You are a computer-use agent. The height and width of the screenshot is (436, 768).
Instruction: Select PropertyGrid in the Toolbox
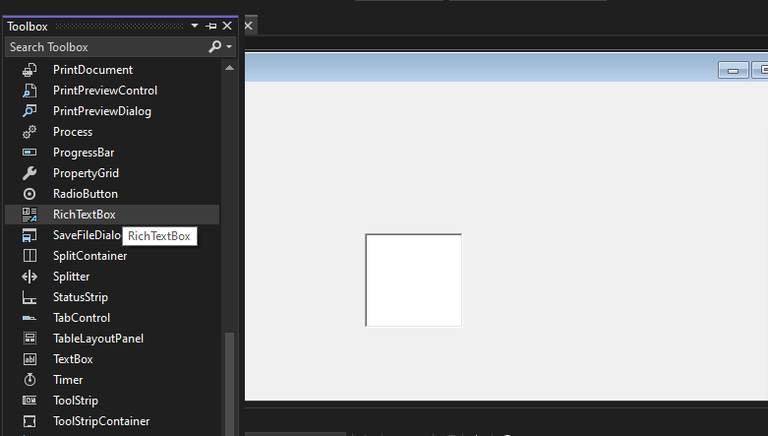[x=112, y=173]
